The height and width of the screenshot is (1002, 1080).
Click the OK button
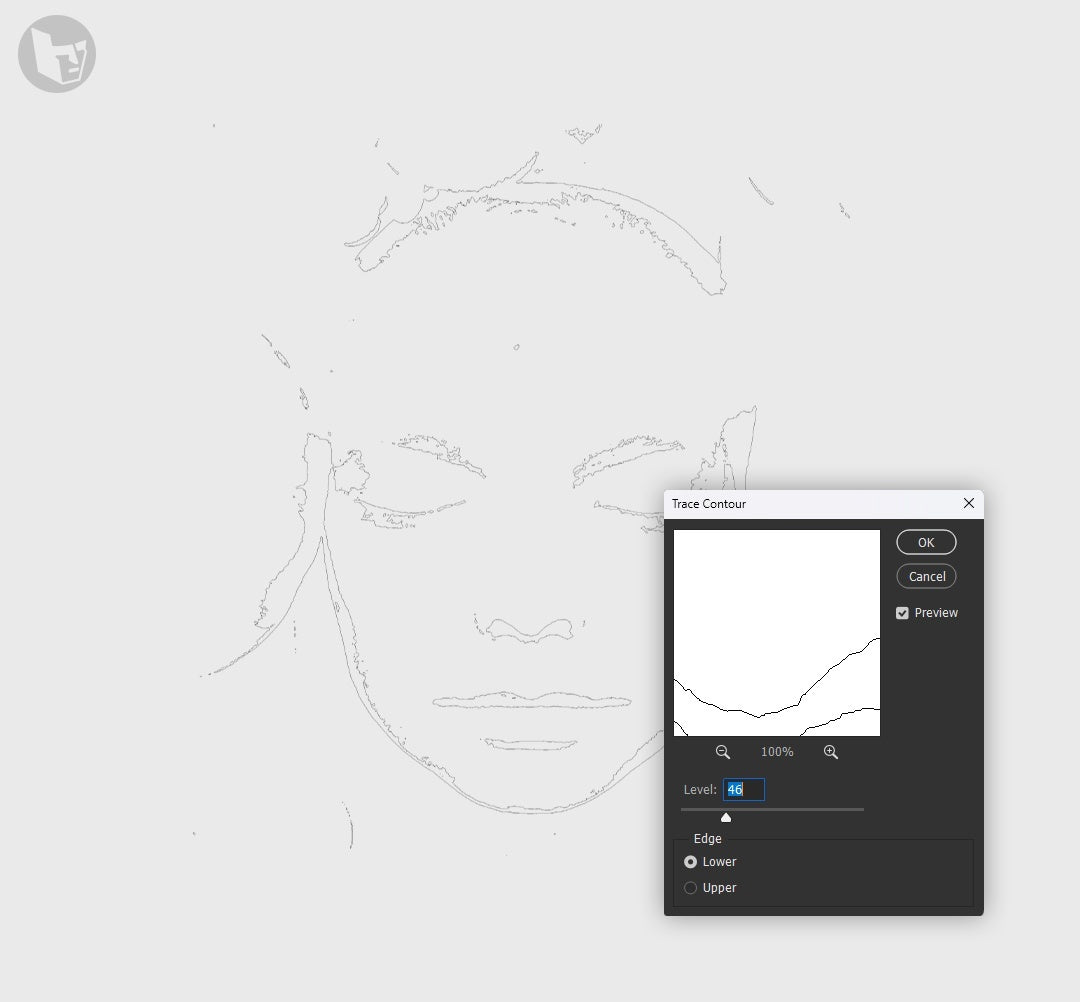926,542
